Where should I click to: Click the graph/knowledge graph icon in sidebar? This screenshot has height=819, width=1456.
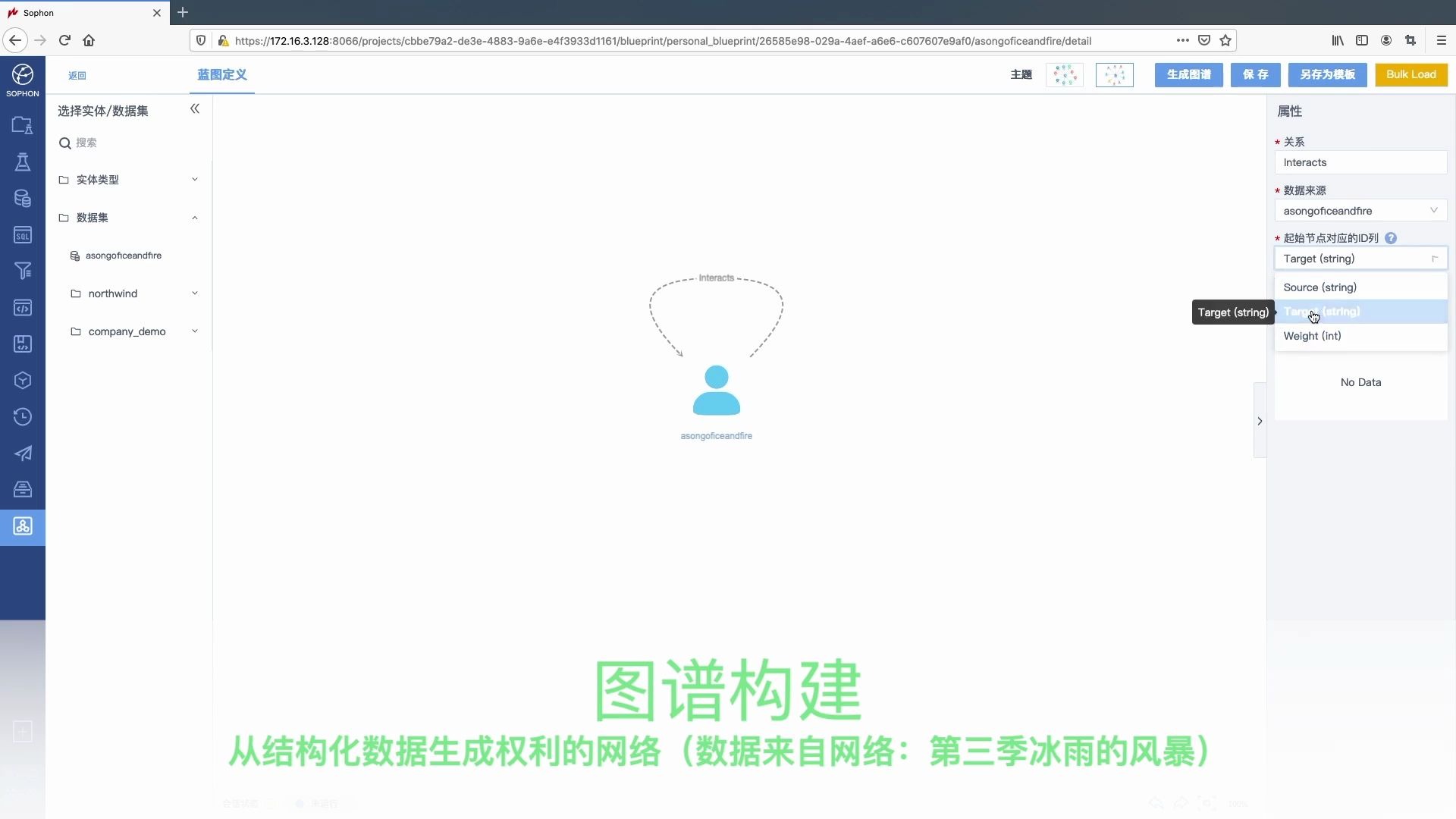tap(22, 526)
